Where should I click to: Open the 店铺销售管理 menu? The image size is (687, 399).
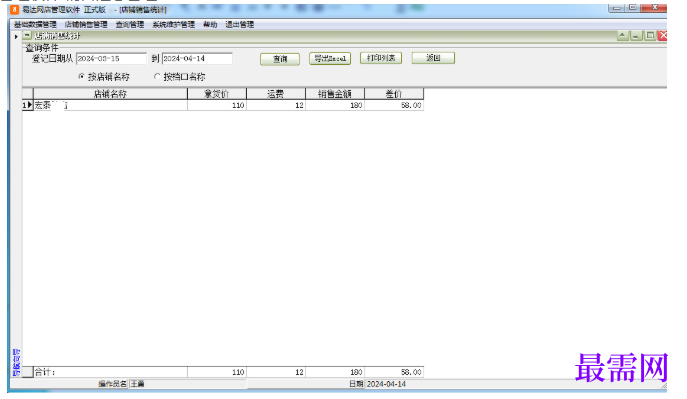[86, 25]
